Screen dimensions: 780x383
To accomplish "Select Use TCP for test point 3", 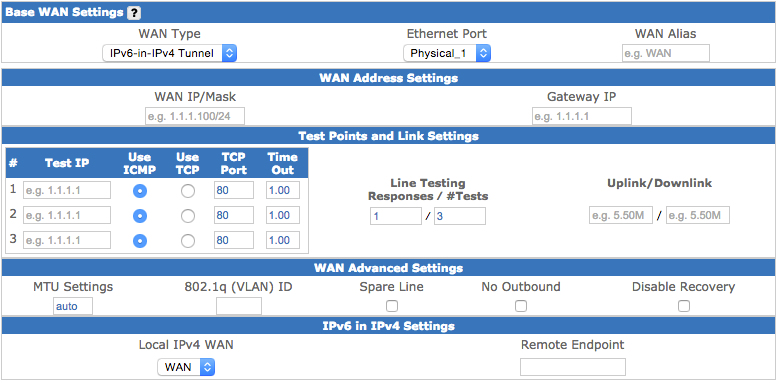I will 188,241.
